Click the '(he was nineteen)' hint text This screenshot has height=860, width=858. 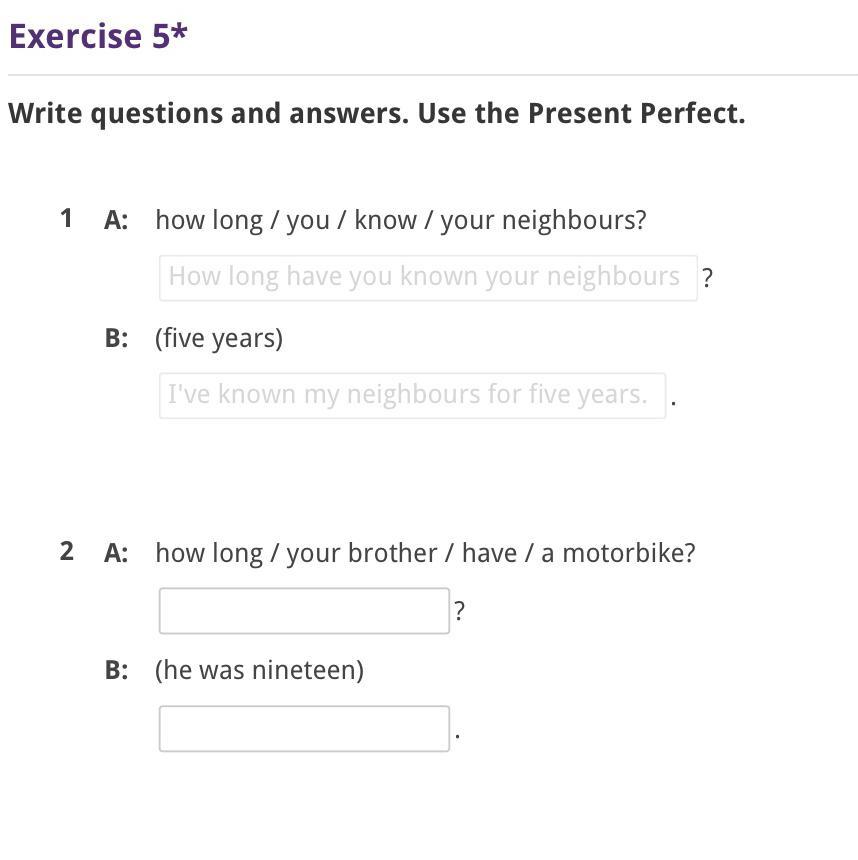(259, 670)
